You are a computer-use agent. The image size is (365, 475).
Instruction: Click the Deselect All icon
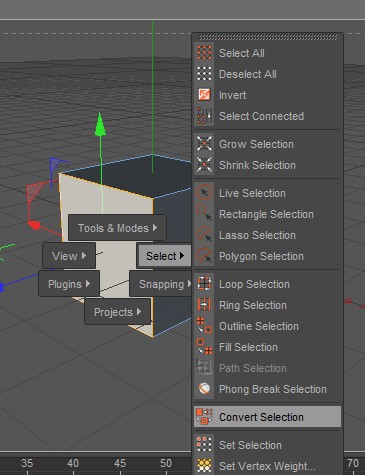(x=204, y=74)
